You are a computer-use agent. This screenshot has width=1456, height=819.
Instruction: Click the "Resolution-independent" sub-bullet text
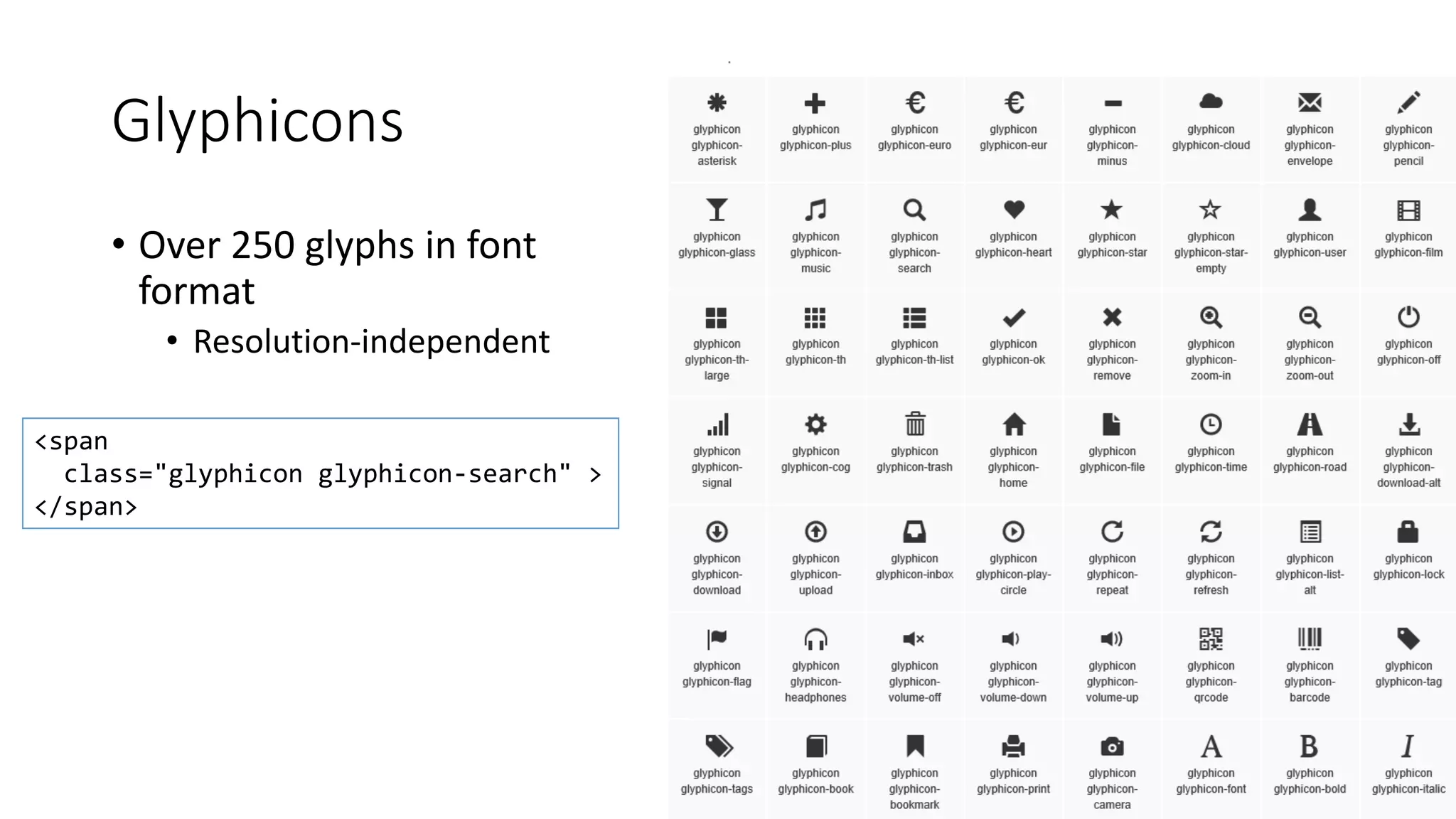[371, 342]
